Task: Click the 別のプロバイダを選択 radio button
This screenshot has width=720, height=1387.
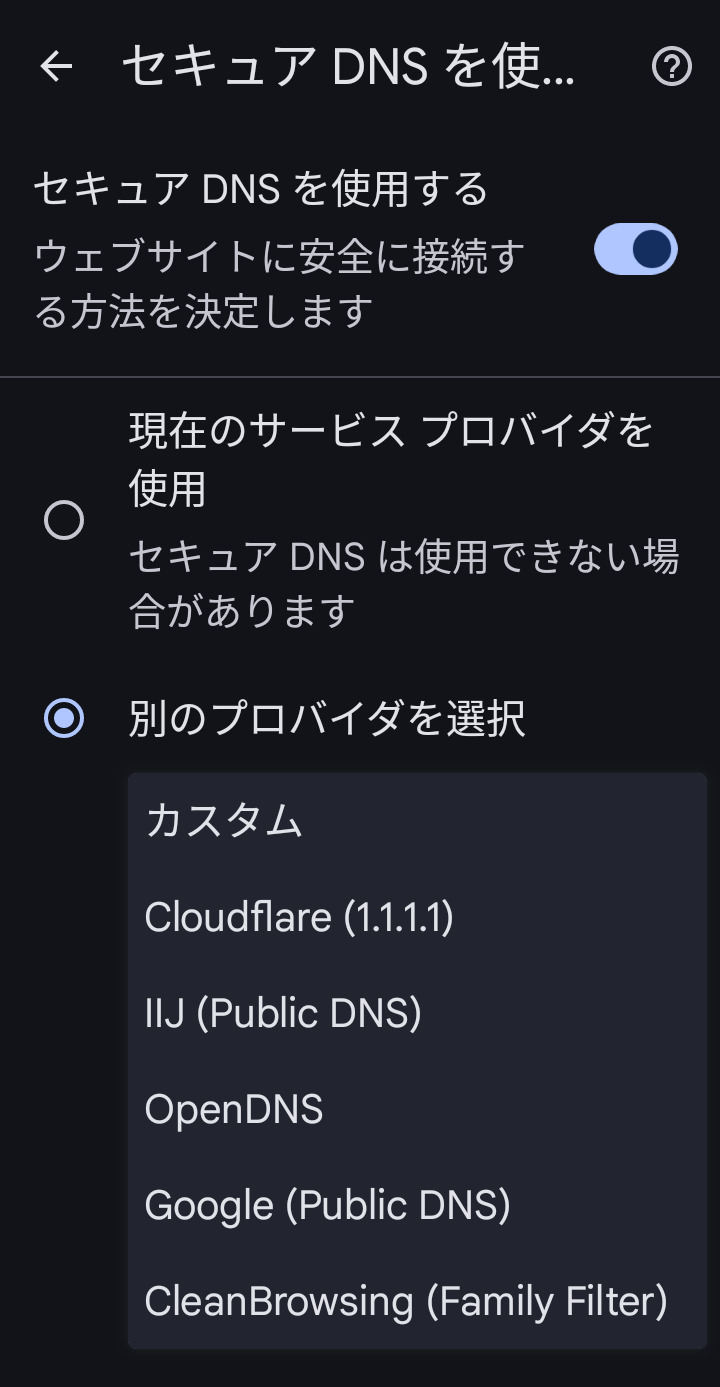Action: 64,718
